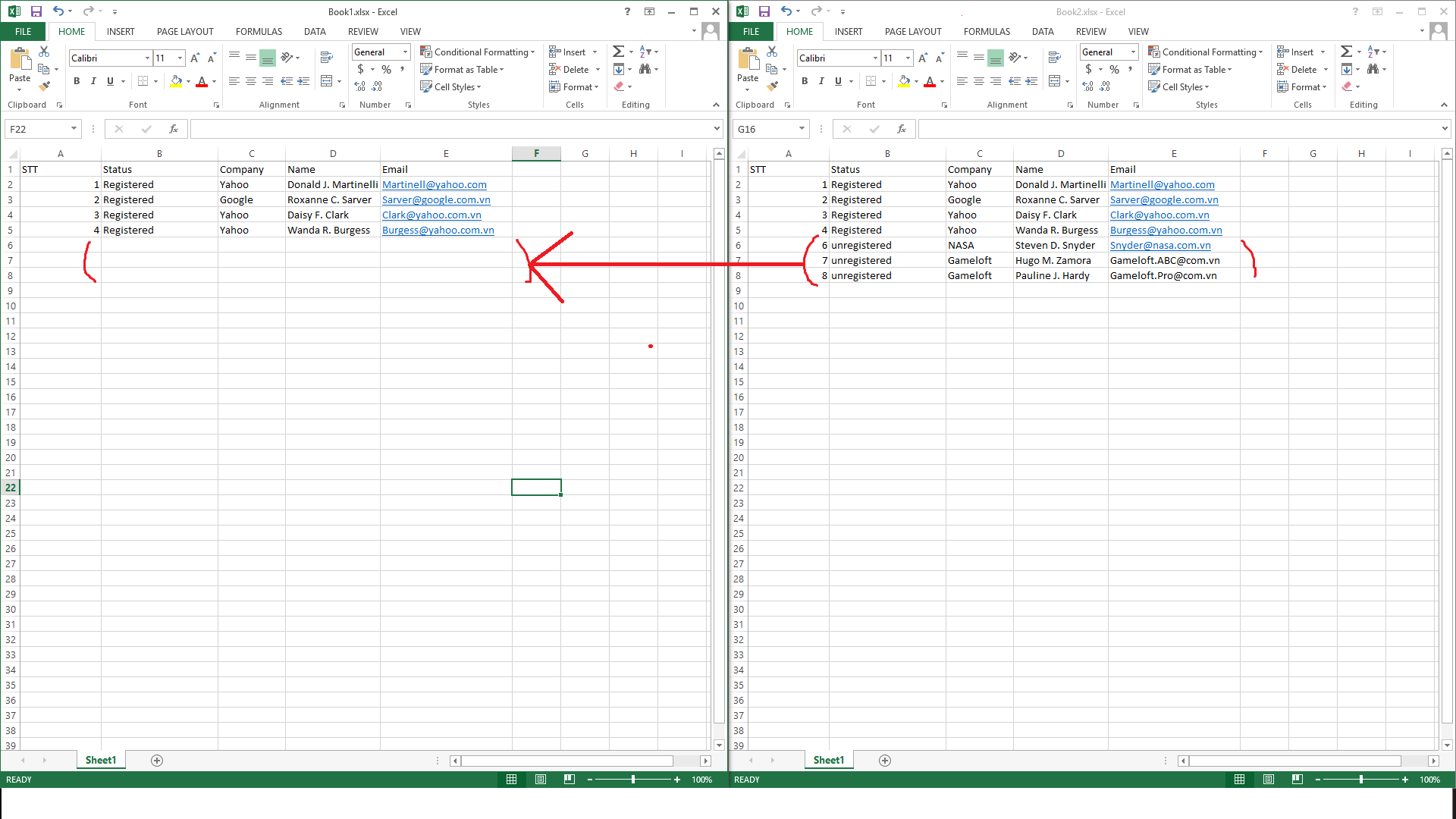Screen dimensions: 1456x819
Task: Click AutoSum icon in Book1 ribbon
Action: pos(618,52)
